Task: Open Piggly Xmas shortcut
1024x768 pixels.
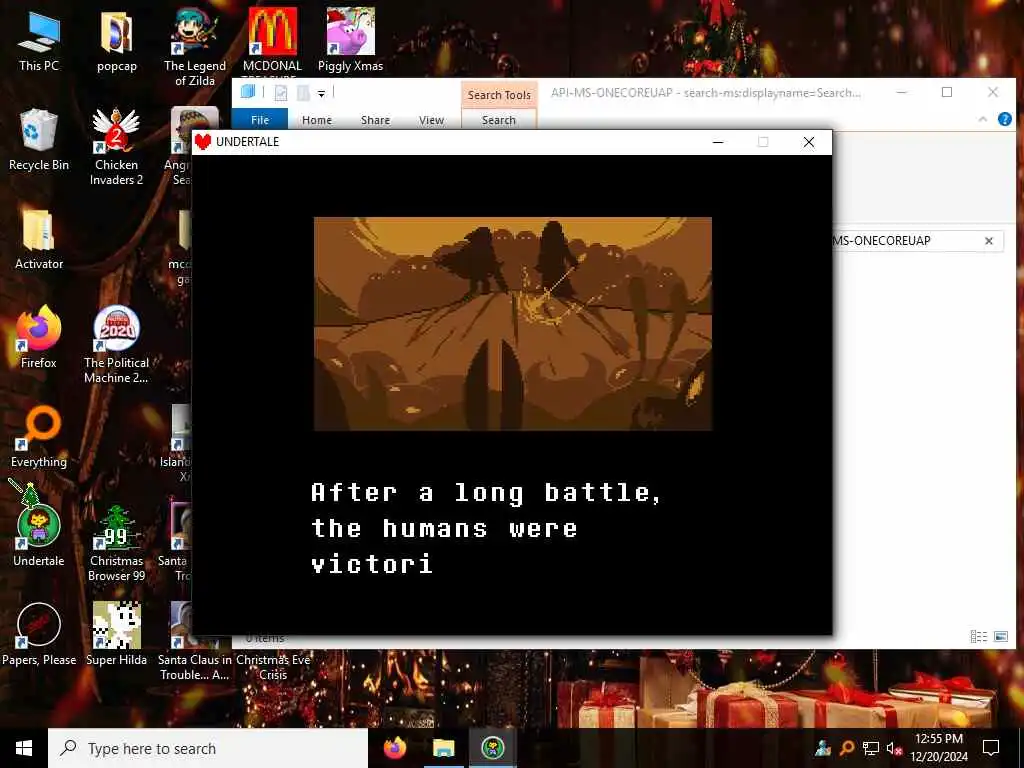Action: (351, 40)
